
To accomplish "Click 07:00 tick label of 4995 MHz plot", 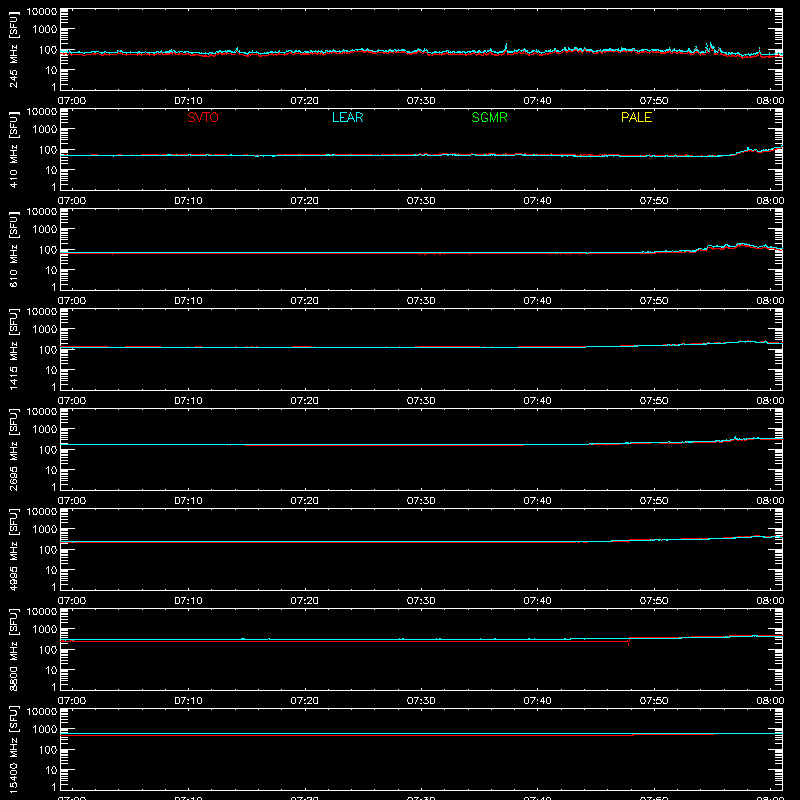I will [71, 601].
